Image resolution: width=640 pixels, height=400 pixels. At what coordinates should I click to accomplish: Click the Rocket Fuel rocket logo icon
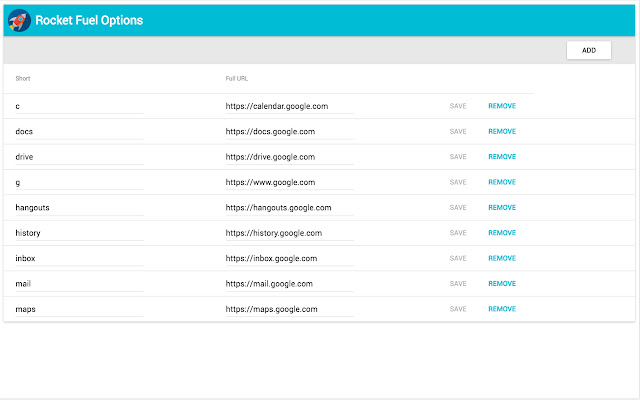tap(18, 20)
